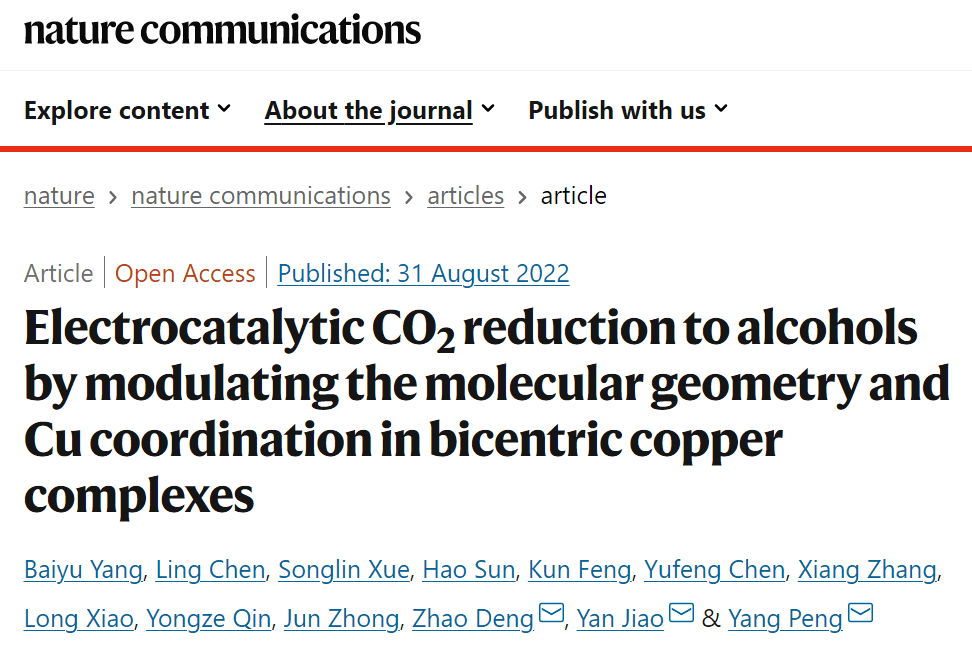Open author Xiang Zhang's link

[867, 570]
